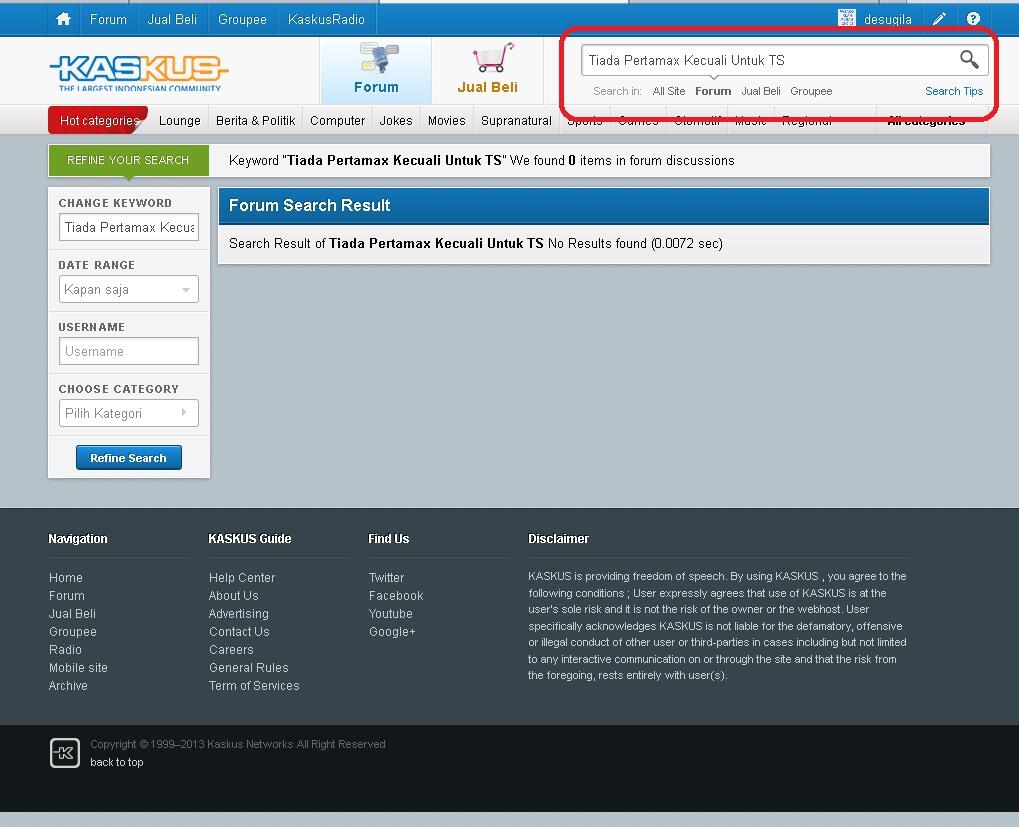Screen dimensions: 1019x827
Task: Open Archive footer link
Action: pyautogui.click(x=68, y=685)
